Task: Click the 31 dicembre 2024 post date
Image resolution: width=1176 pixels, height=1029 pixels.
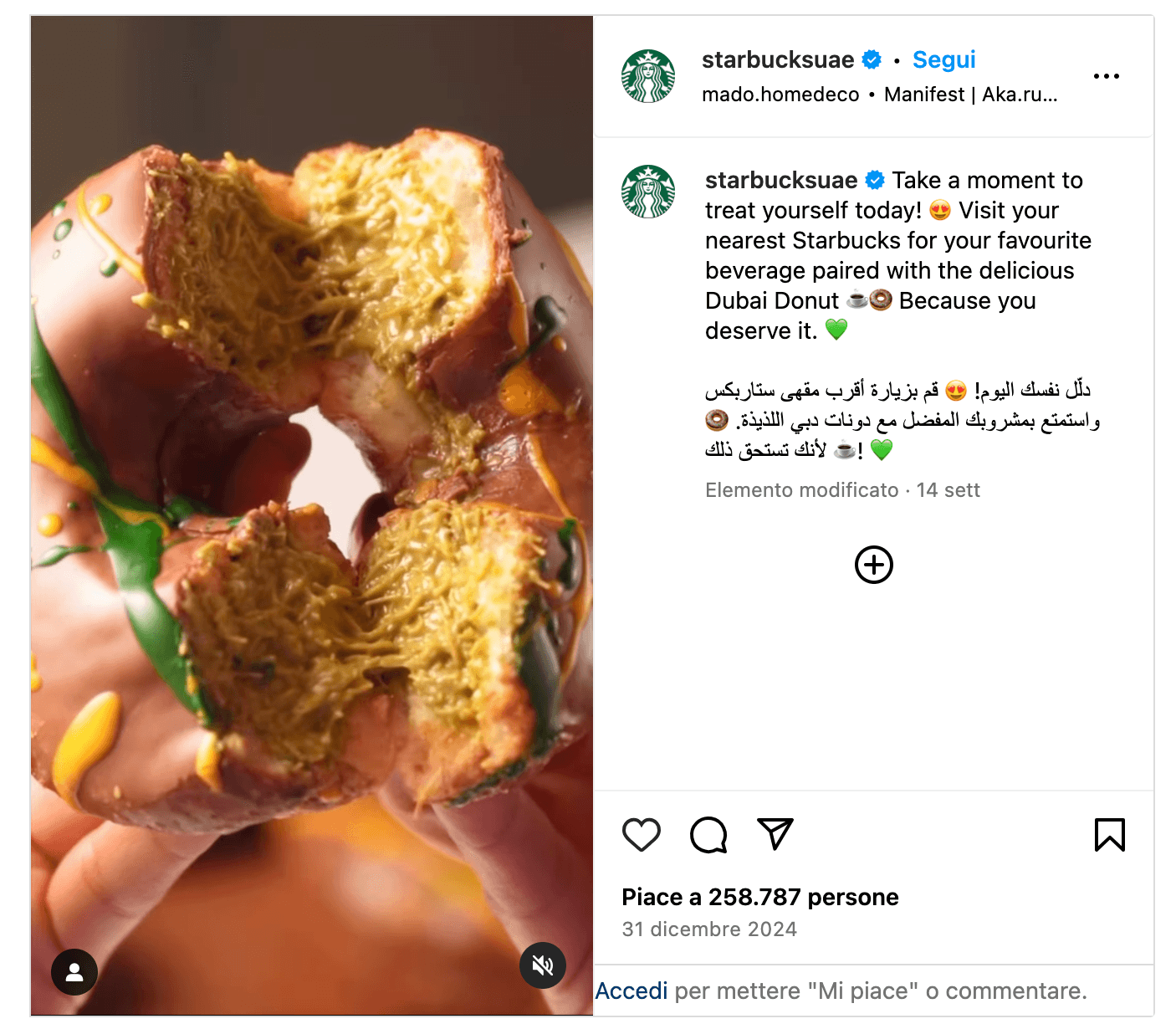Action: coord(709,929)
